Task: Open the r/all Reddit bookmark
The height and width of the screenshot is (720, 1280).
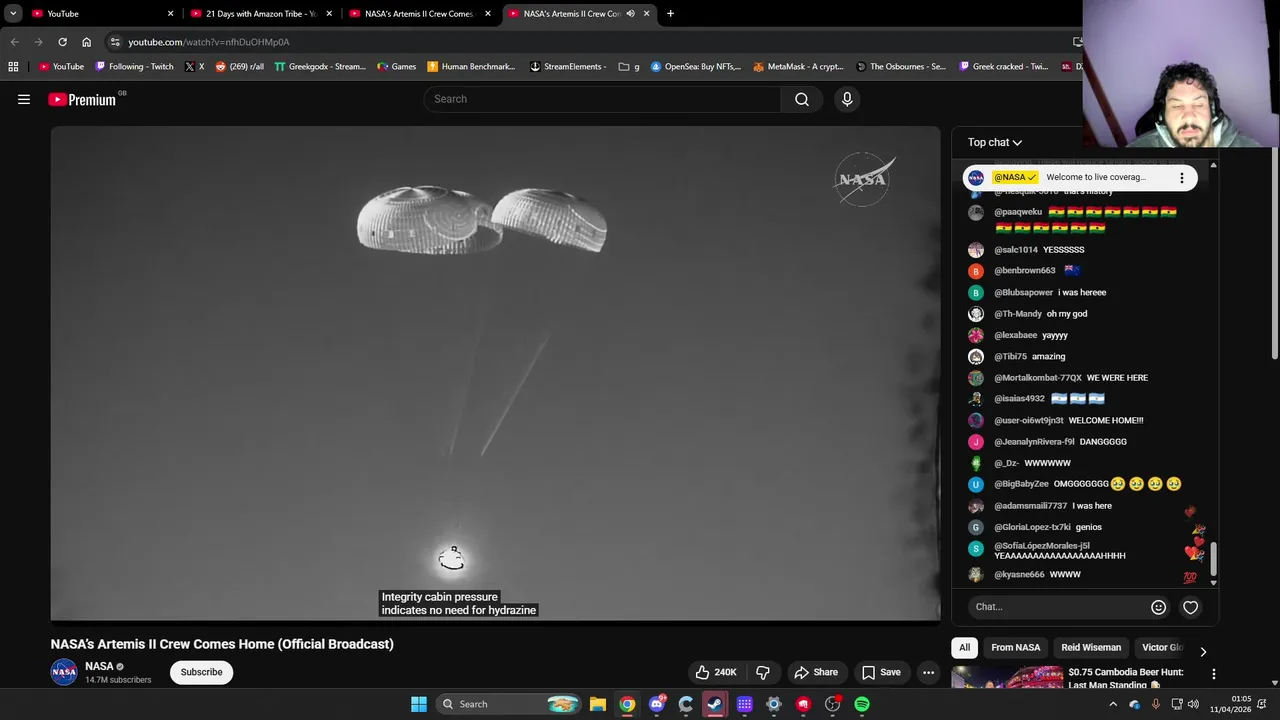Action: click(x=239, y=66)
